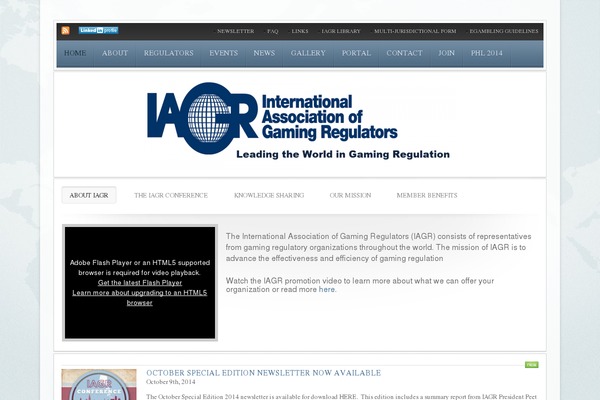Switch to the Our Mission tab

350,195
